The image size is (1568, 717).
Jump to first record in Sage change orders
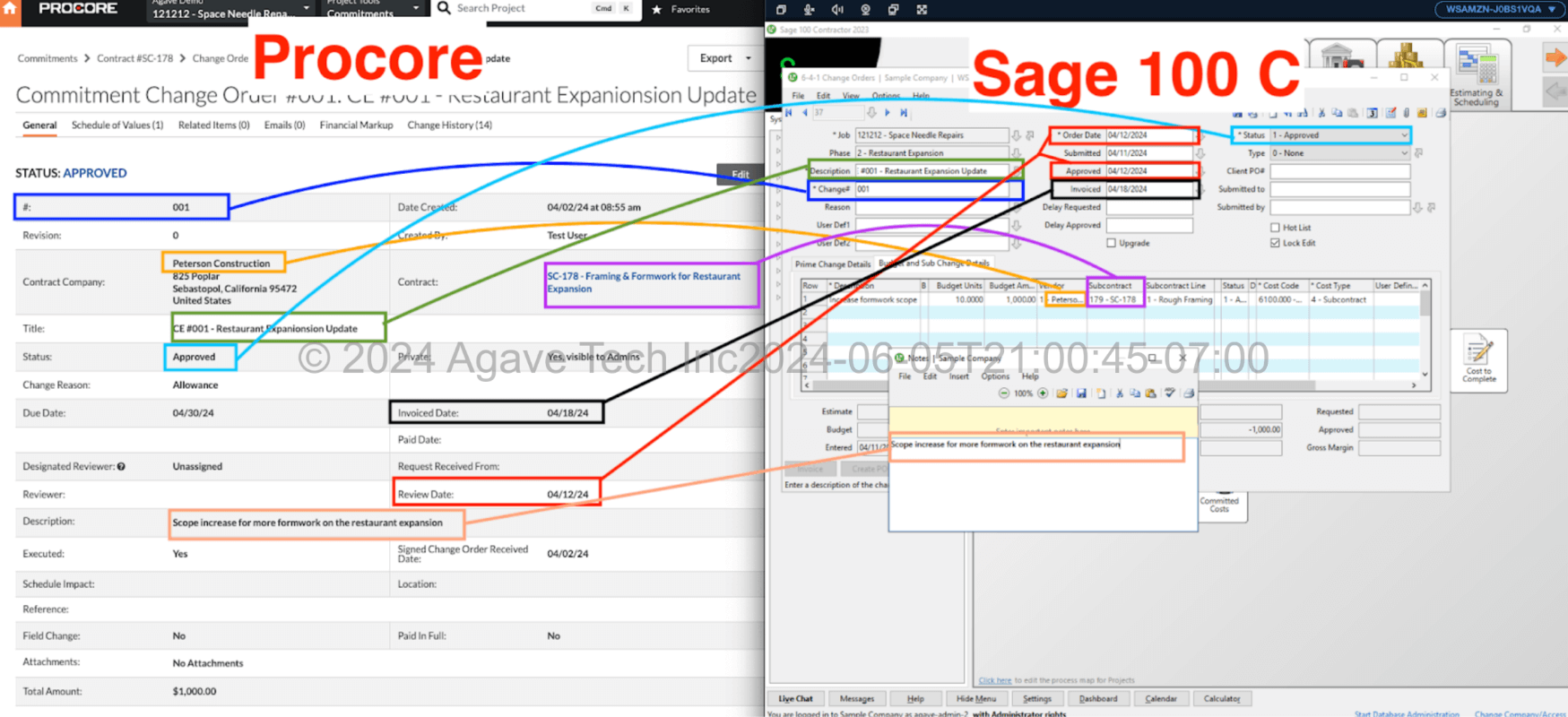(x=789, y=113)
